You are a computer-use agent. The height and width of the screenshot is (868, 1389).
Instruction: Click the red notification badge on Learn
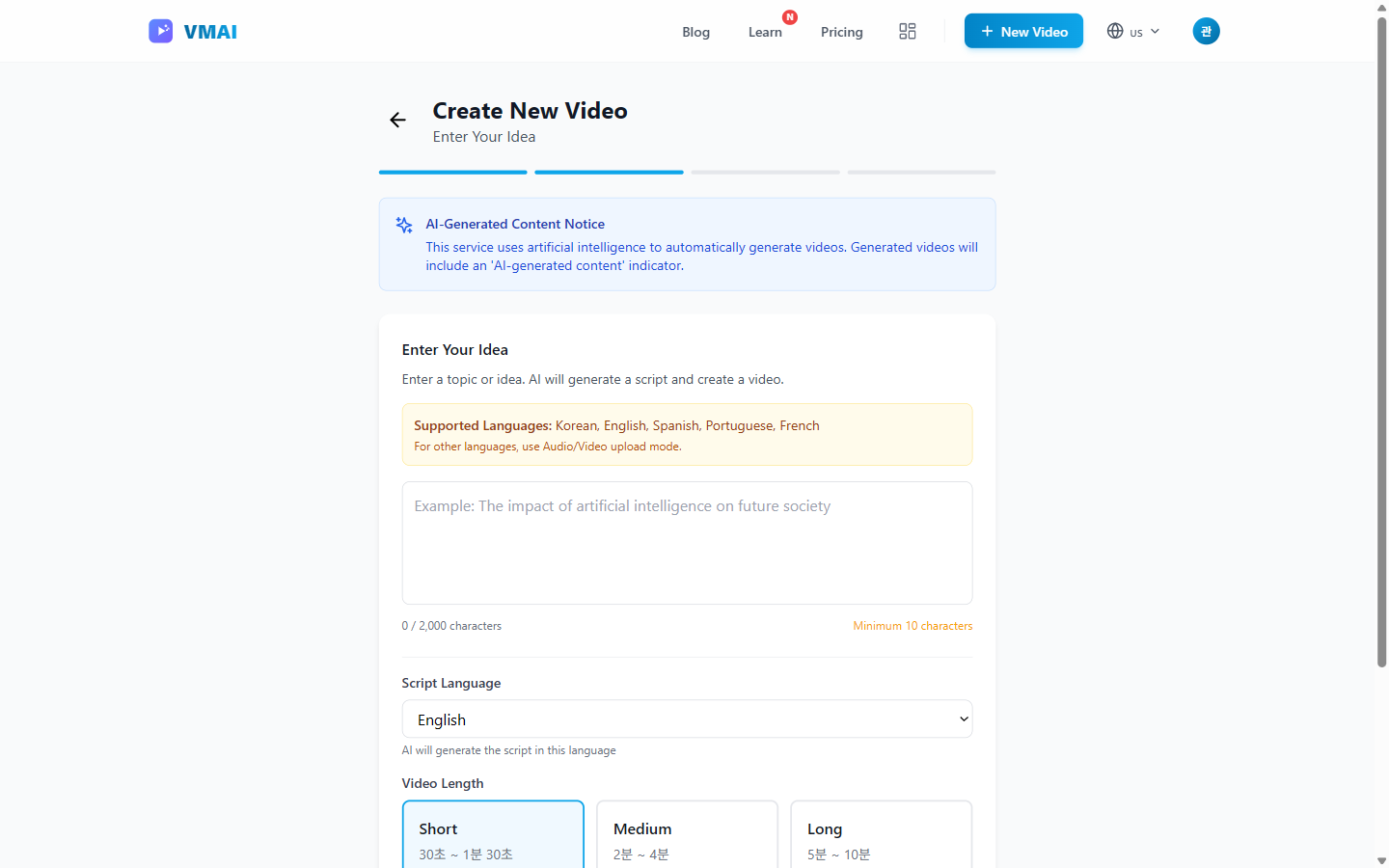coord(790,17)
